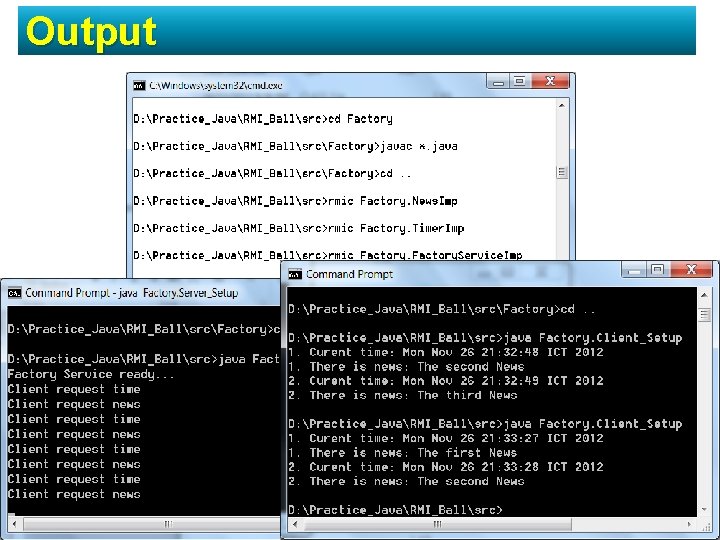720x540 pixels.
Task: Click the vertical scrollbar thumb in cmd.exe window
Action: 562,173
